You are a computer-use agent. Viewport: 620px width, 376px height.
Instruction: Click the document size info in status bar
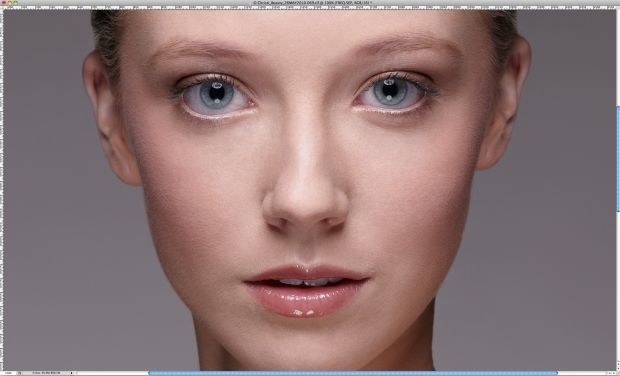click(47, 373)
